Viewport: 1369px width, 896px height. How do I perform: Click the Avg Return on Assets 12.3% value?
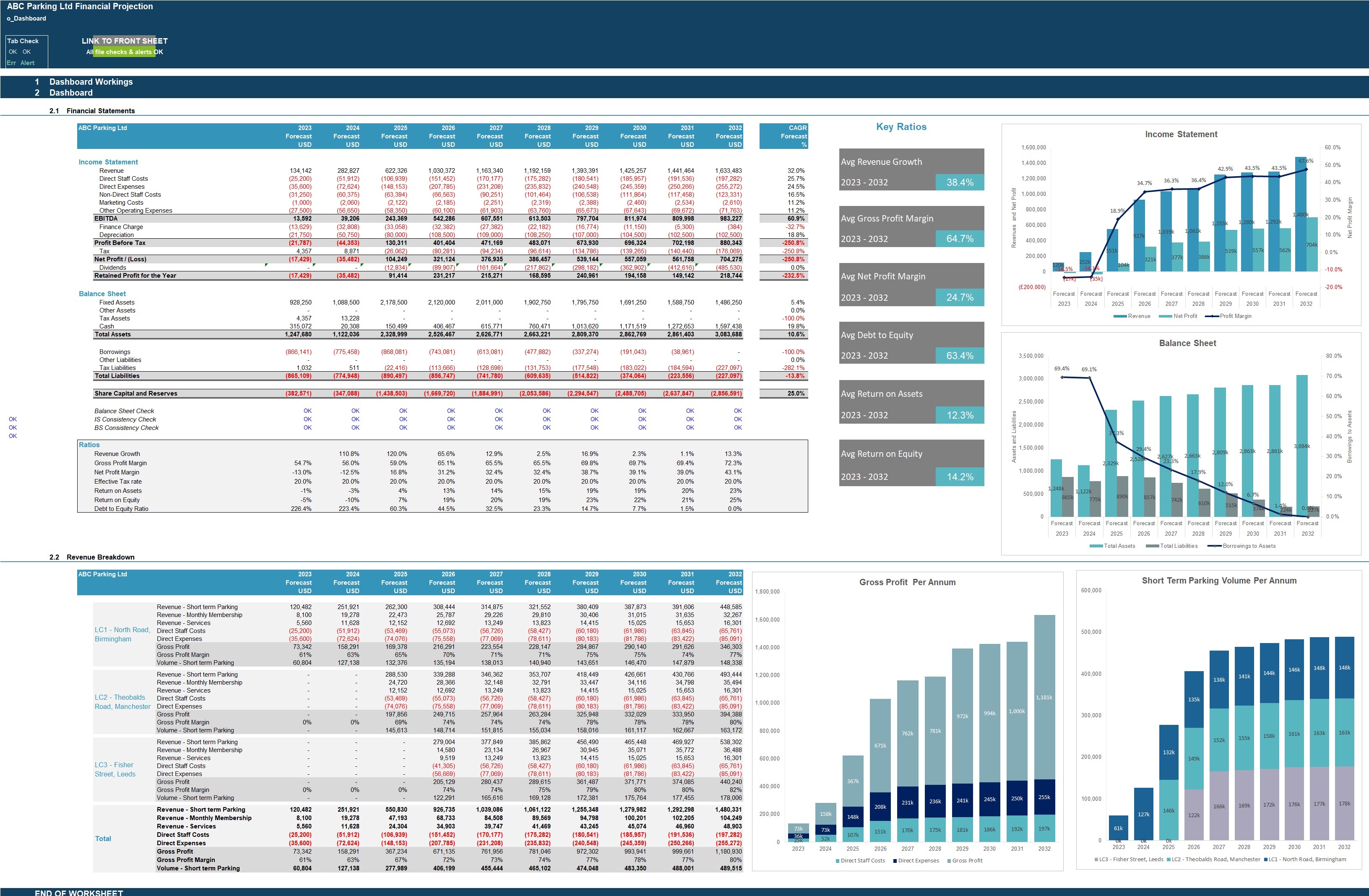pos(960,415)
